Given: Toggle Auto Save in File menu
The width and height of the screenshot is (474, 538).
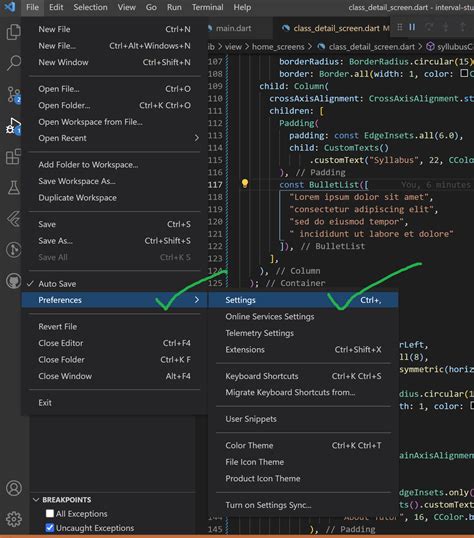Looking at the screenshot, I should click(x=115, y=284).
